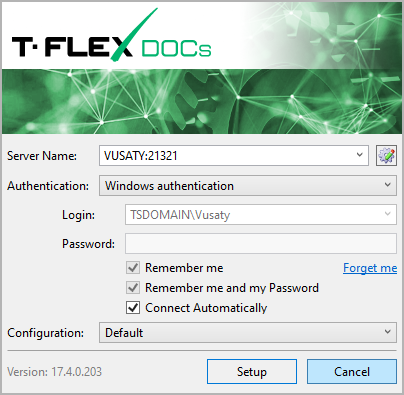This screenshot has height=395, width=404.
Task: Click the Connect Automatically label text
Action: [206, 308]
